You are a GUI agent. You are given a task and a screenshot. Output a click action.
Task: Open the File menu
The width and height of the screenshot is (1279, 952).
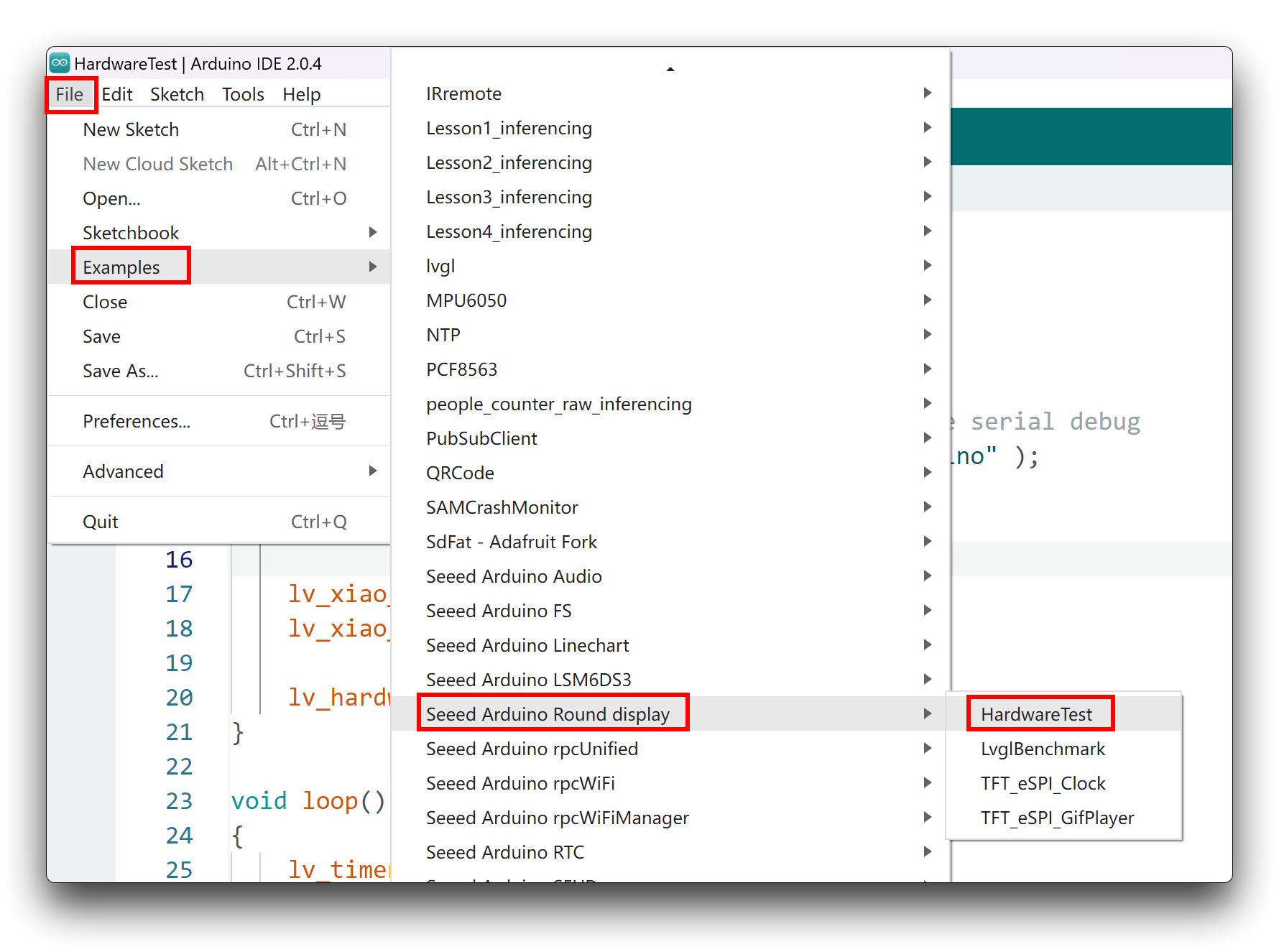(70, 94)
